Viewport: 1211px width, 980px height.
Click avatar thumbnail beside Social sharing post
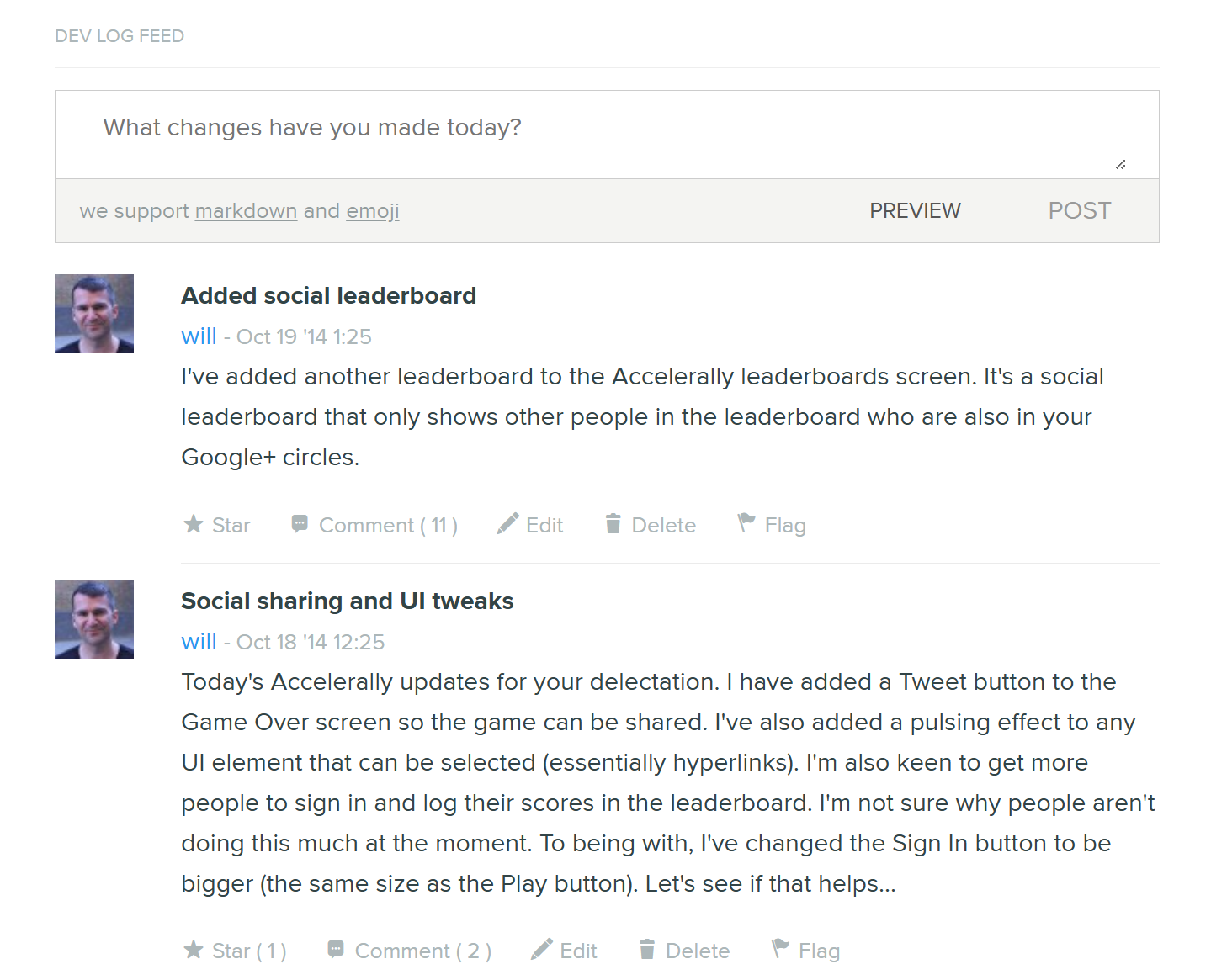94,619
